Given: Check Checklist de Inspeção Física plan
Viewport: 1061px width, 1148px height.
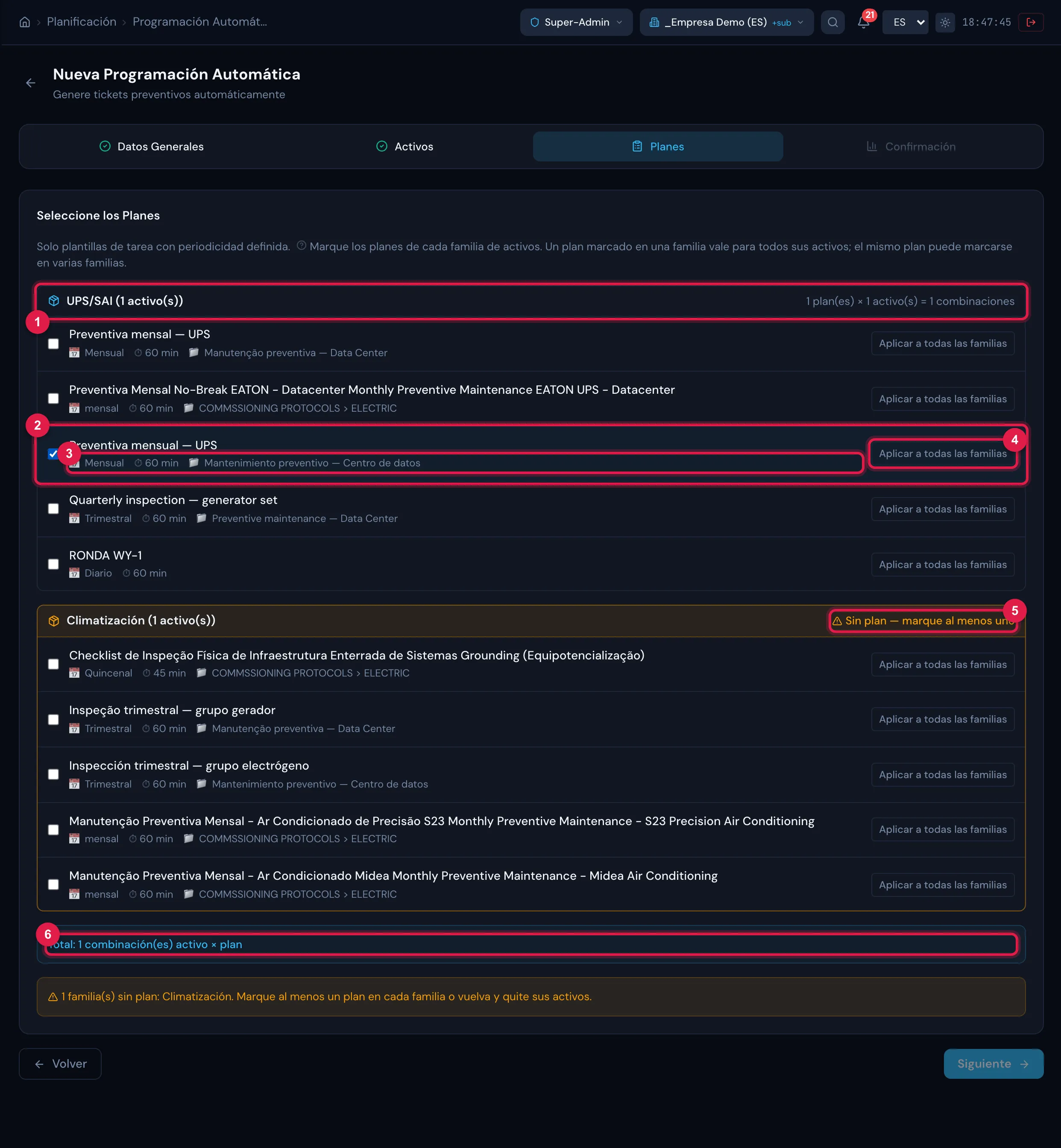Looking at the screenshot, I should click(x=53, y=664).
